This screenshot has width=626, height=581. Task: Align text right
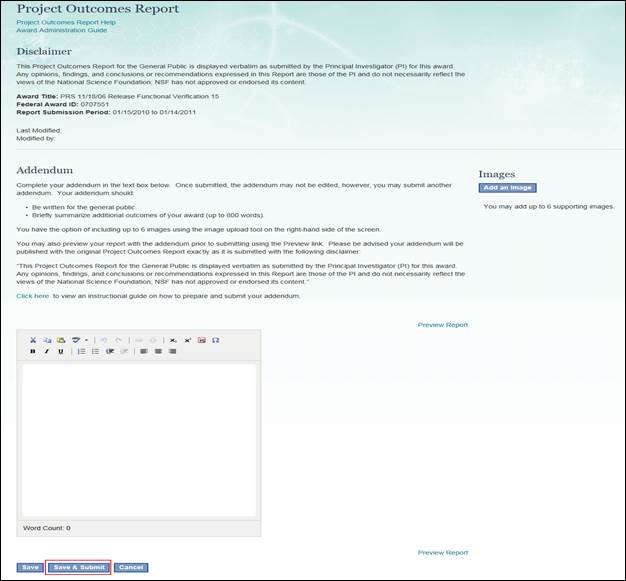tap(172, 351)
